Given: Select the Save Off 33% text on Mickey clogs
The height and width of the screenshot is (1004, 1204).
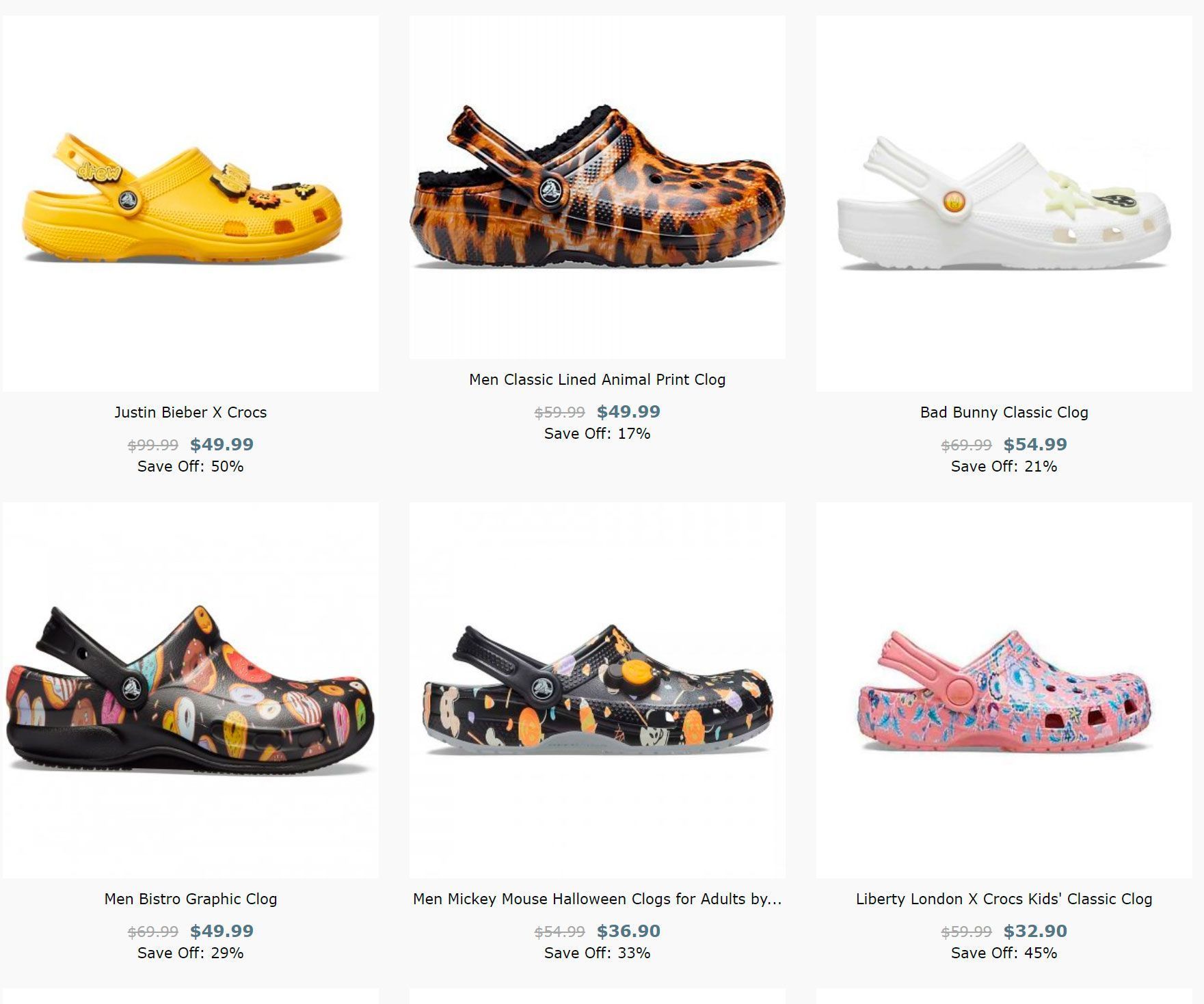Looking at the screenshot, I should point(598,953).
